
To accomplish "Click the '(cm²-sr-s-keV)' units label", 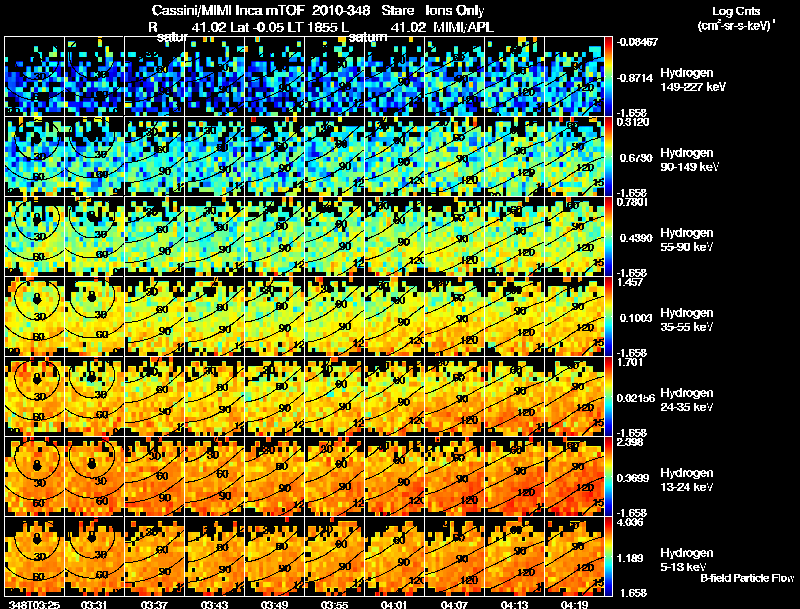I will 736,26.
